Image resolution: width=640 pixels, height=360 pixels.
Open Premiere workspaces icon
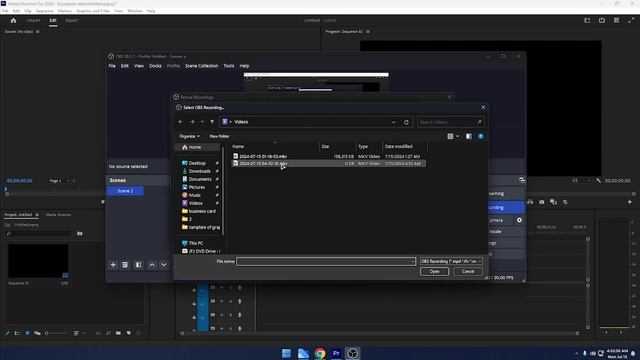[x=587, y=20]
